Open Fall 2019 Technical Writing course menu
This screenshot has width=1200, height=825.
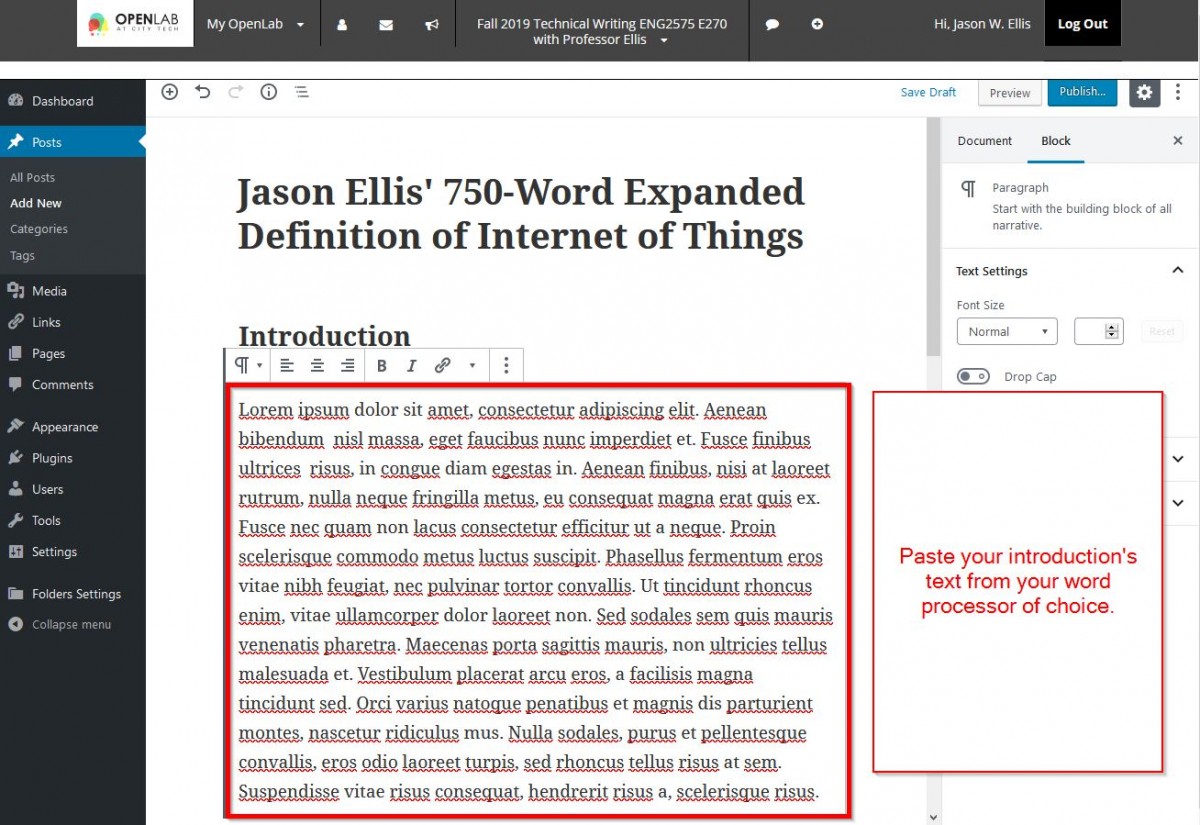602,31
